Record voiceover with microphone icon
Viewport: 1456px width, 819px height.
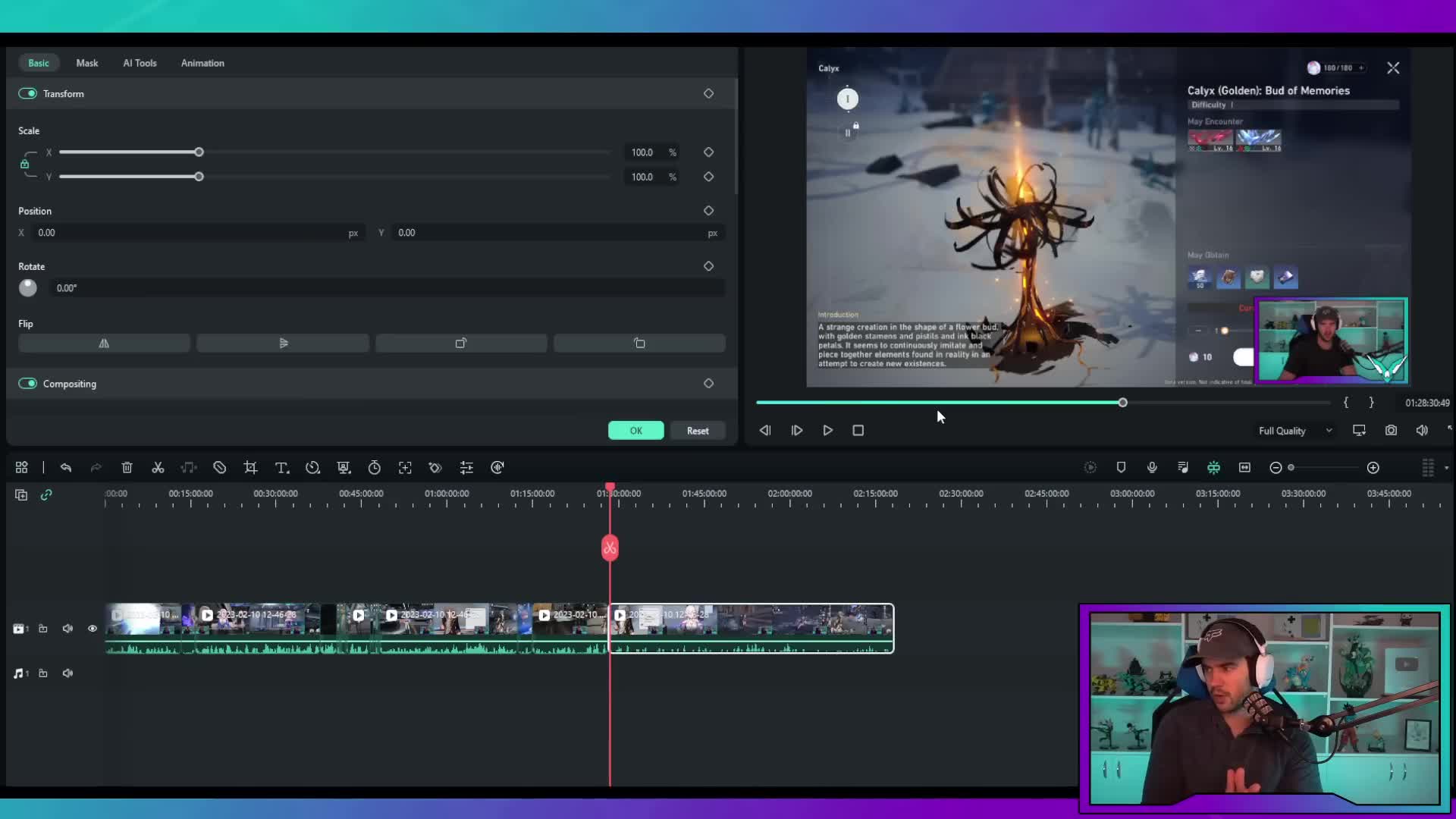[1152, 468]
